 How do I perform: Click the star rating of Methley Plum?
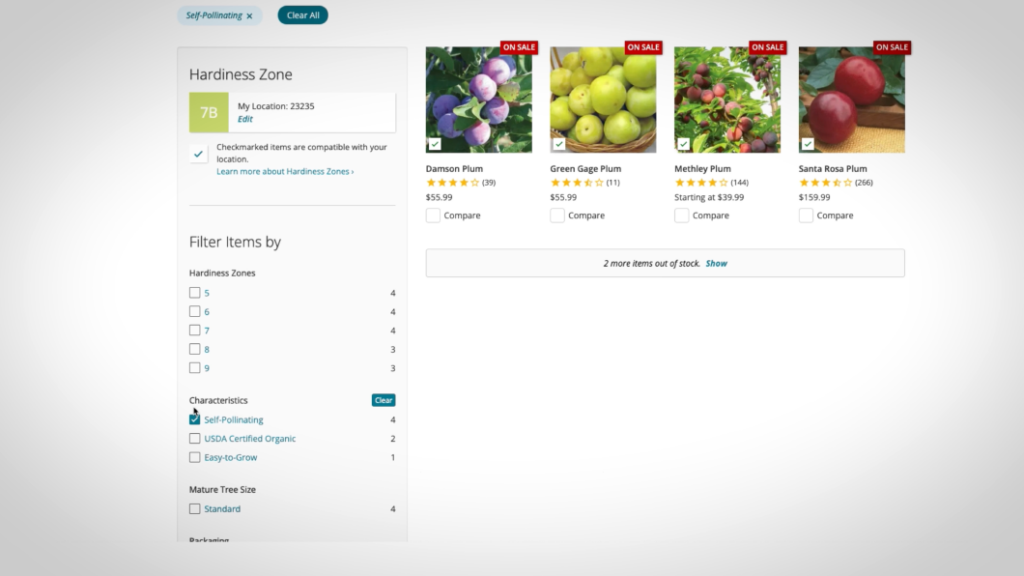click(701, 183)
